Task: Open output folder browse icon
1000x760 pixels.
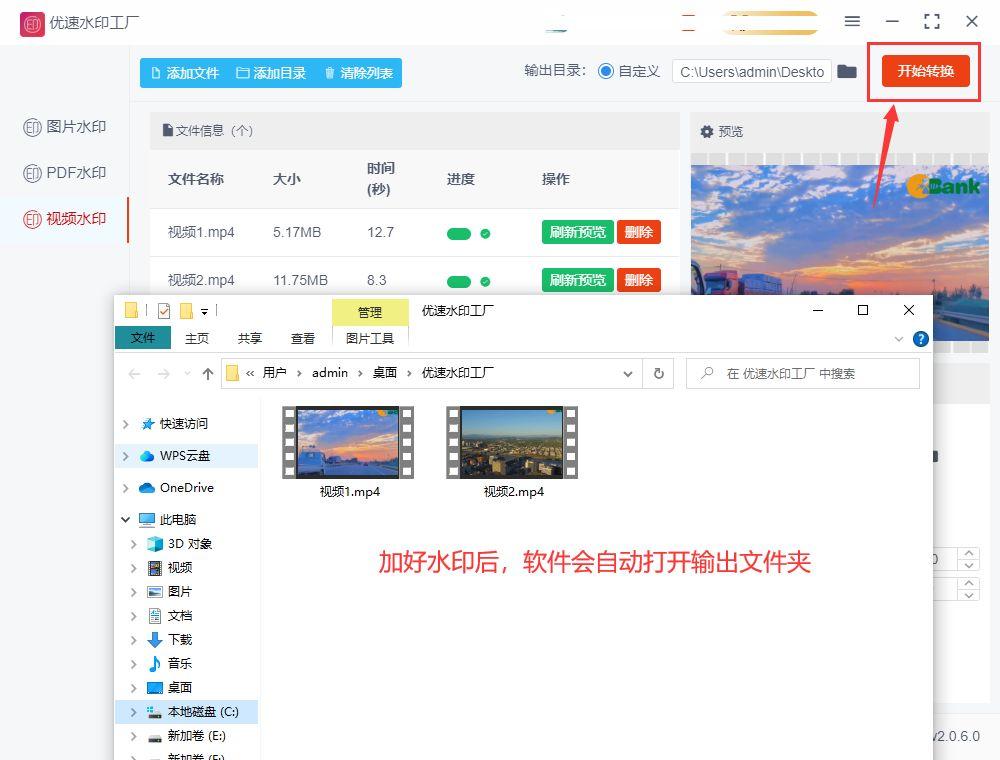Action: point(847,71)
